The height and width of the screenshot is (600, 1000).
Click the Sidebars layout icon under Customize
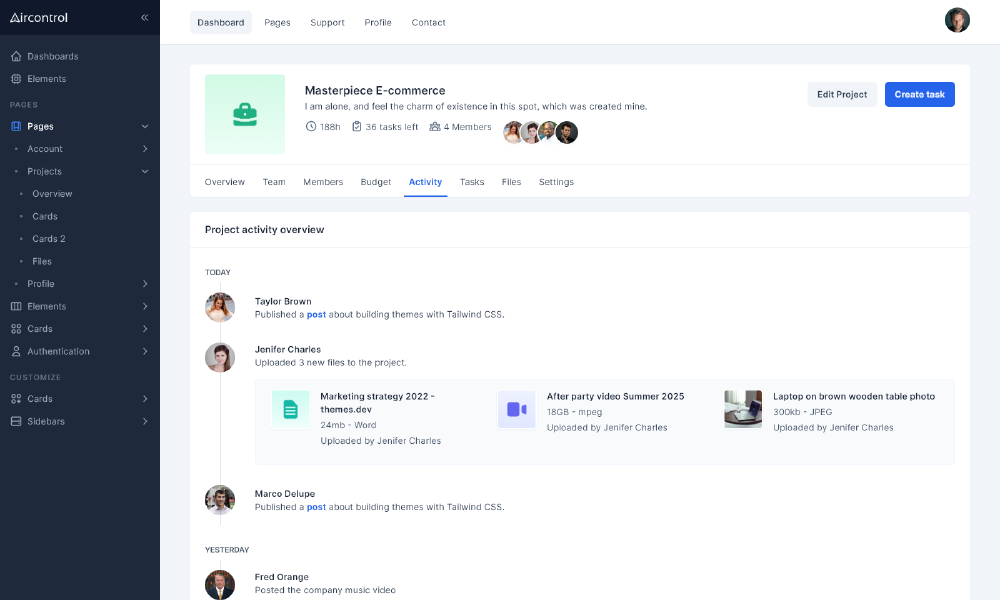pyautogui.click(x=16, y=421)
